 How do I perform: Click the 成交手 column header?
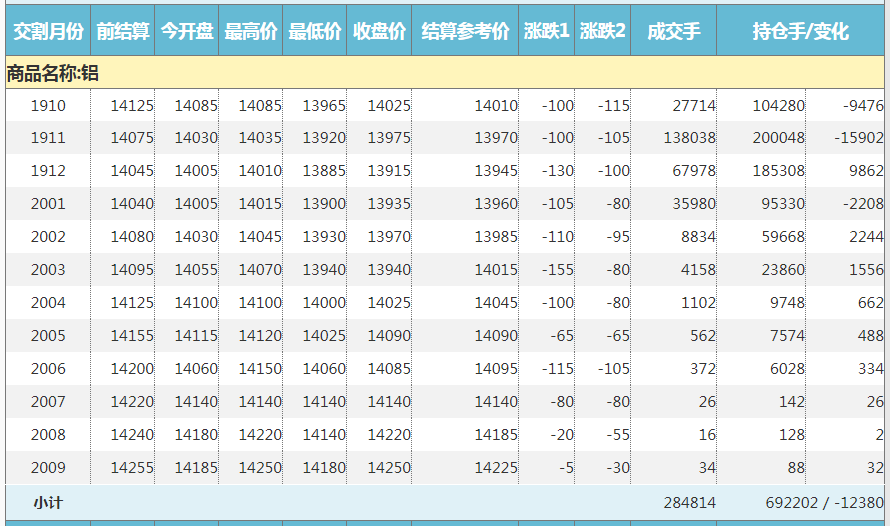tap(673, 32)
